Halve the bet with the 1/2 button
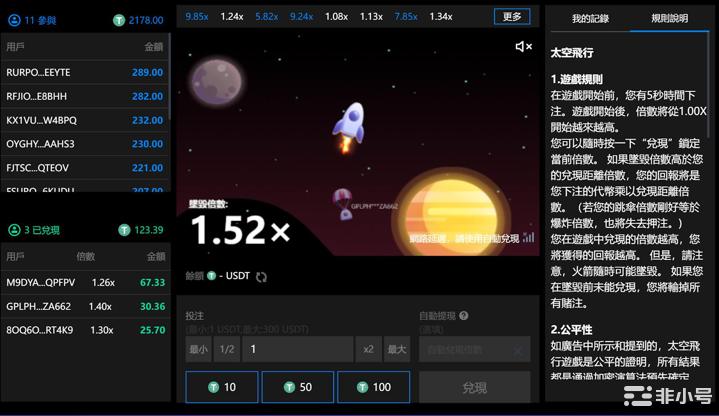This screenshot has height=416, width=719. [x=227, y=349]
